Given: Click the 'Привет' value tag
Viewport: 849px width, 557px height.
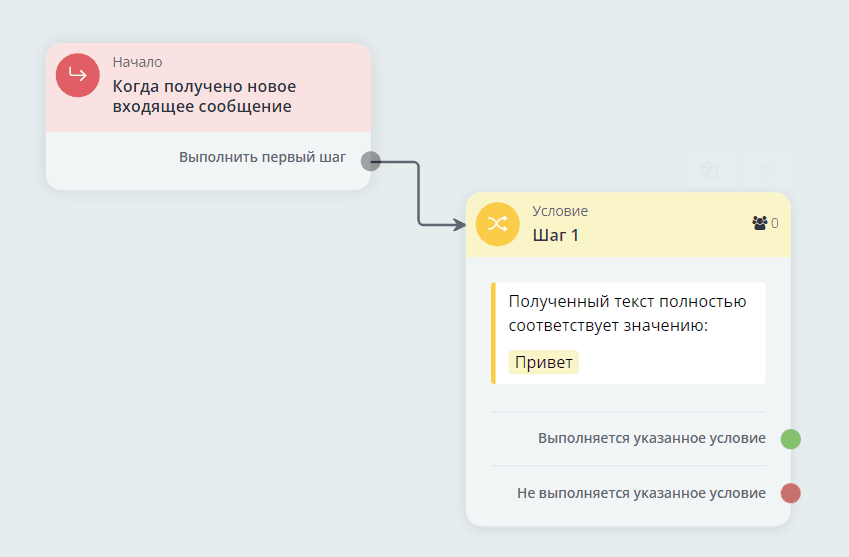Looking at the screenshot, I should (543, 362).
